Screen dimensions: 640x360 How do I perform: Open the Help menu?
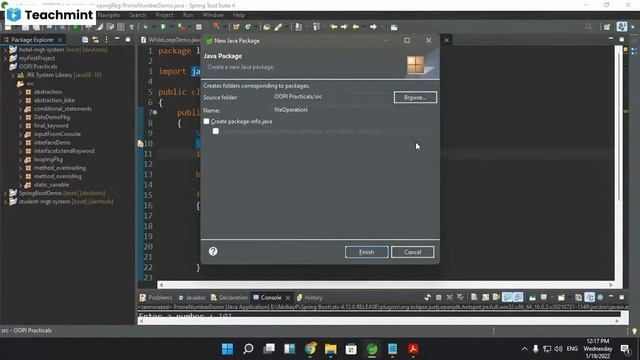click(239, 15)
